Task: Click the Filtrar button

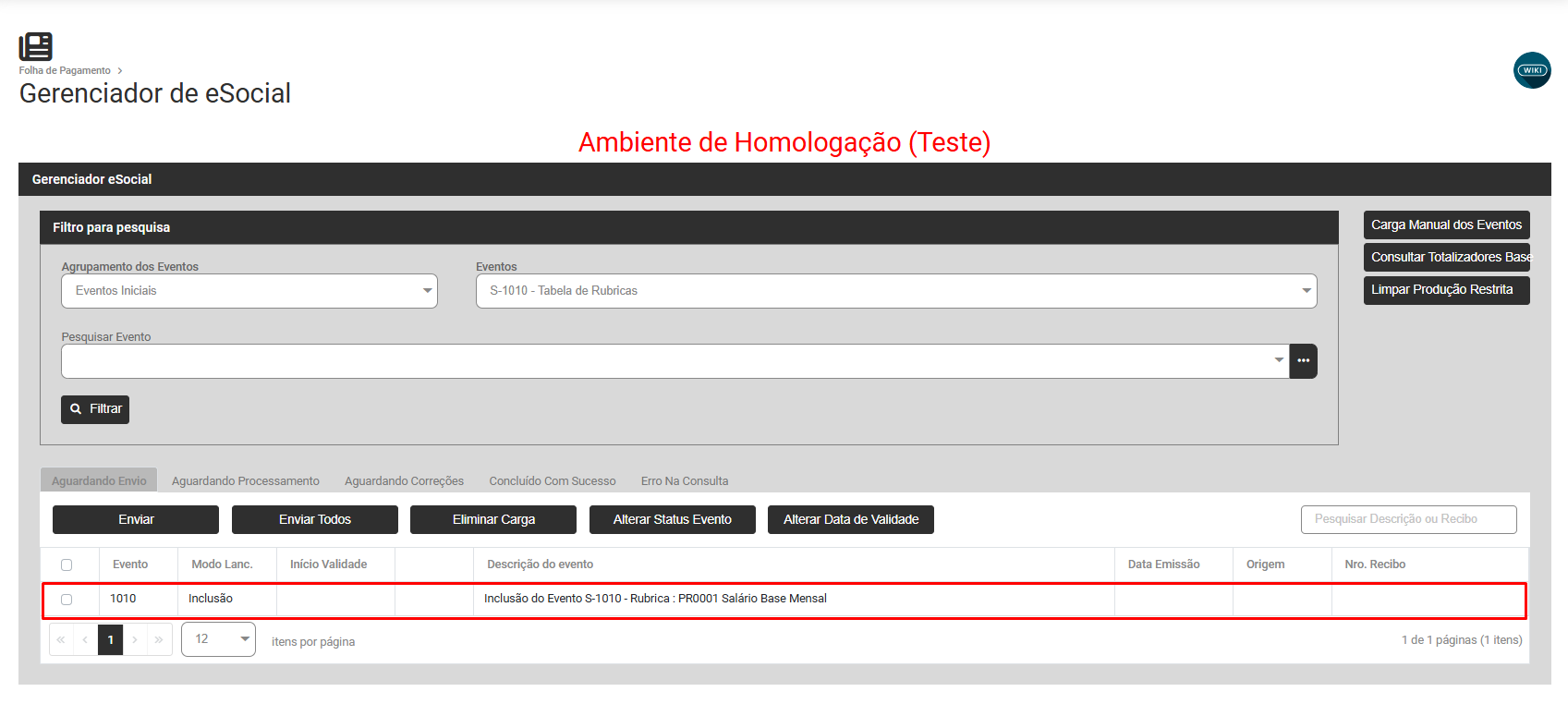Action: pos(95,409)
